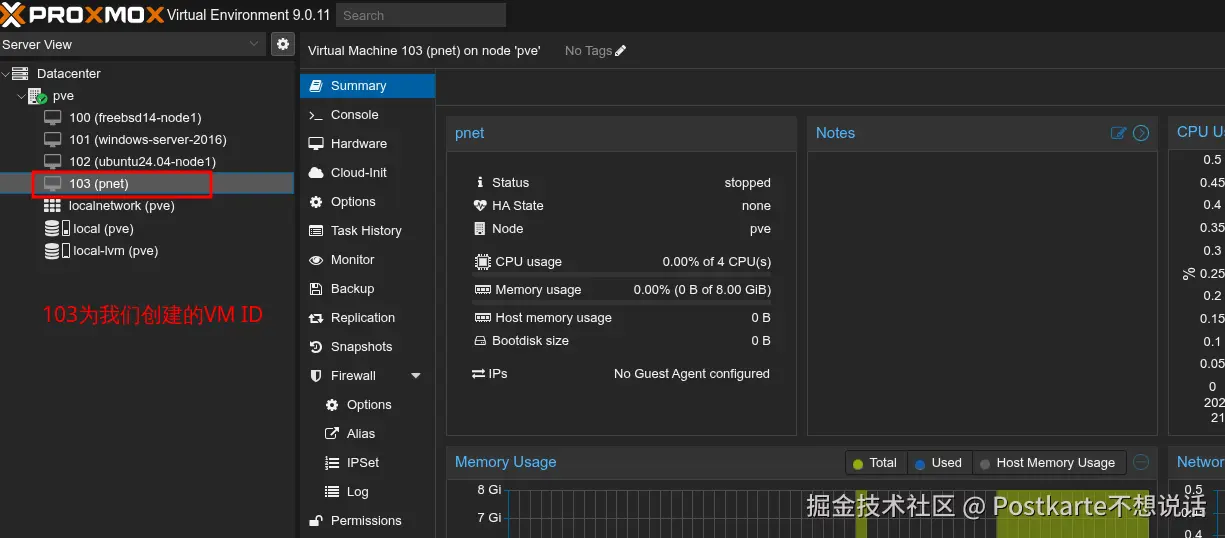Open the Console tab

point(354,115)
